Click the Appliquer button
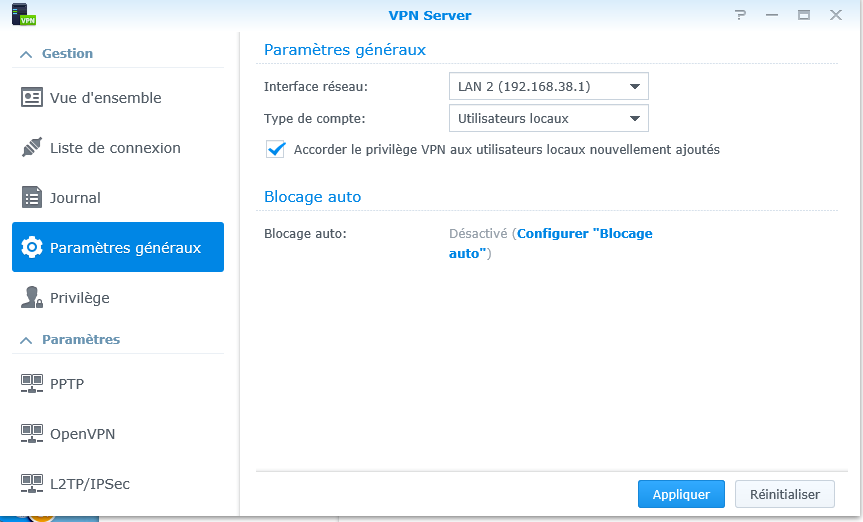Viewport: 863px width, 522px height. click(x=681, y=494)
